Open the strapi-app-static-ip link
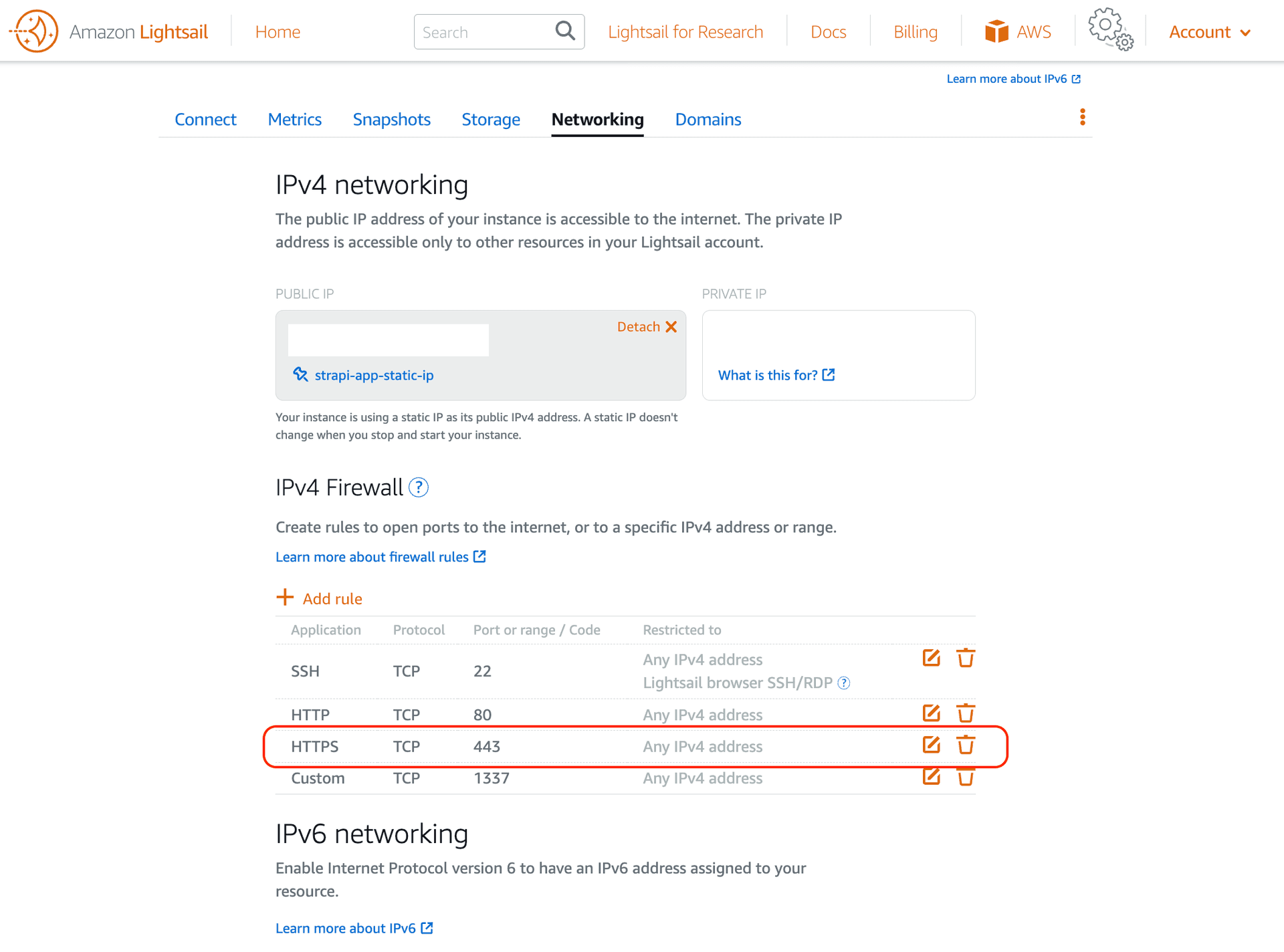 374,375
